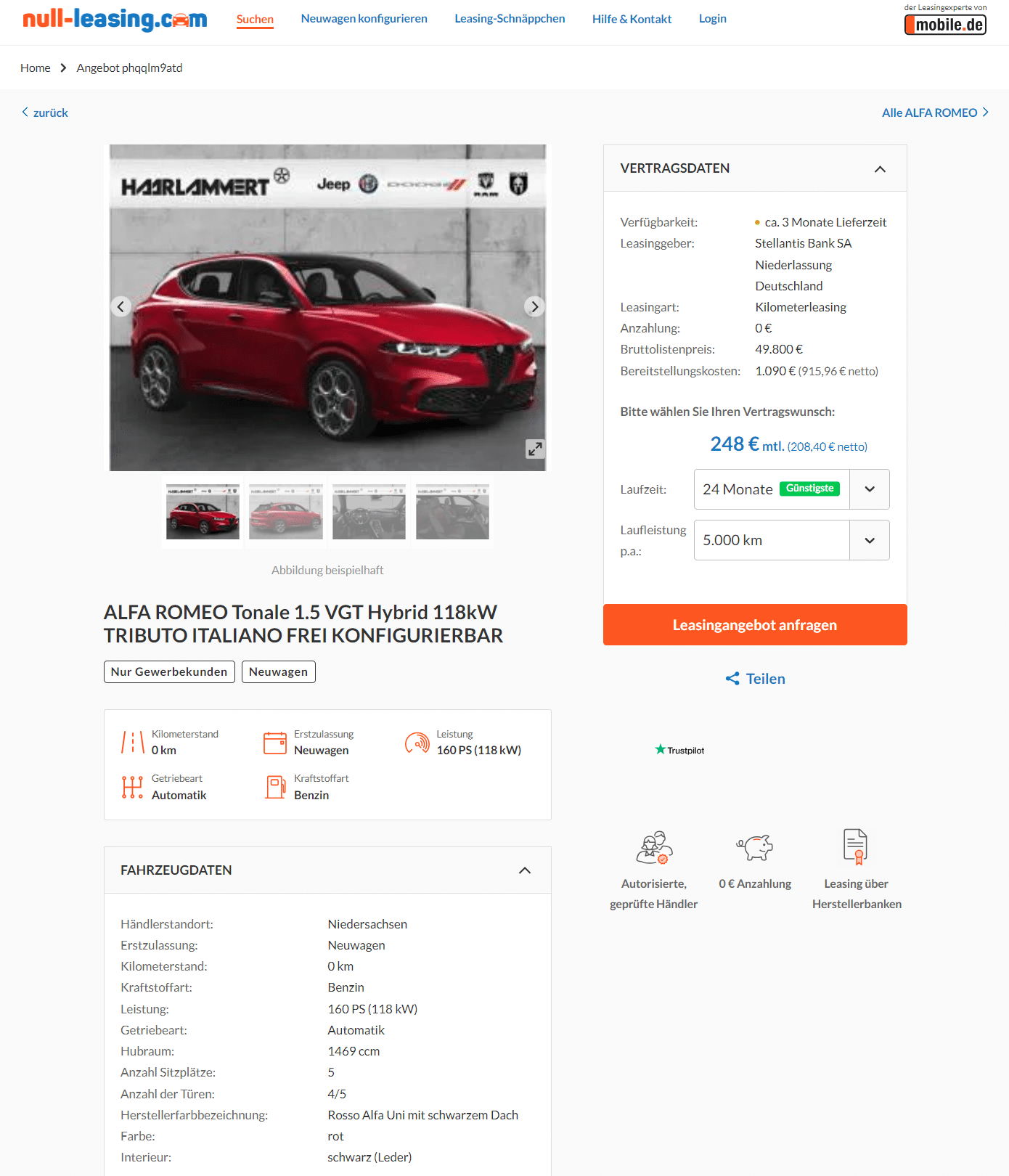Open the Laufleistung 5.000 km dropdown
The height and width of the screenshot is (1176, 1009).
coord(791,540)
